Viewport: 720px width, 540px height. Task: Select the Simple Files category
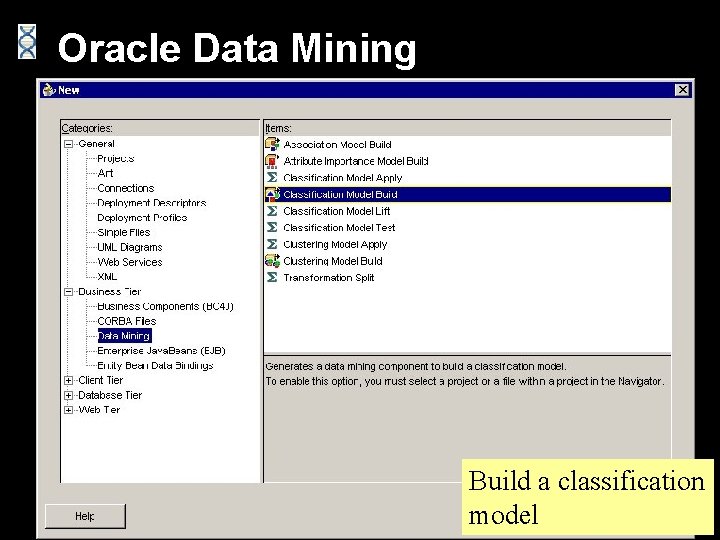click(x=124, y=232)
